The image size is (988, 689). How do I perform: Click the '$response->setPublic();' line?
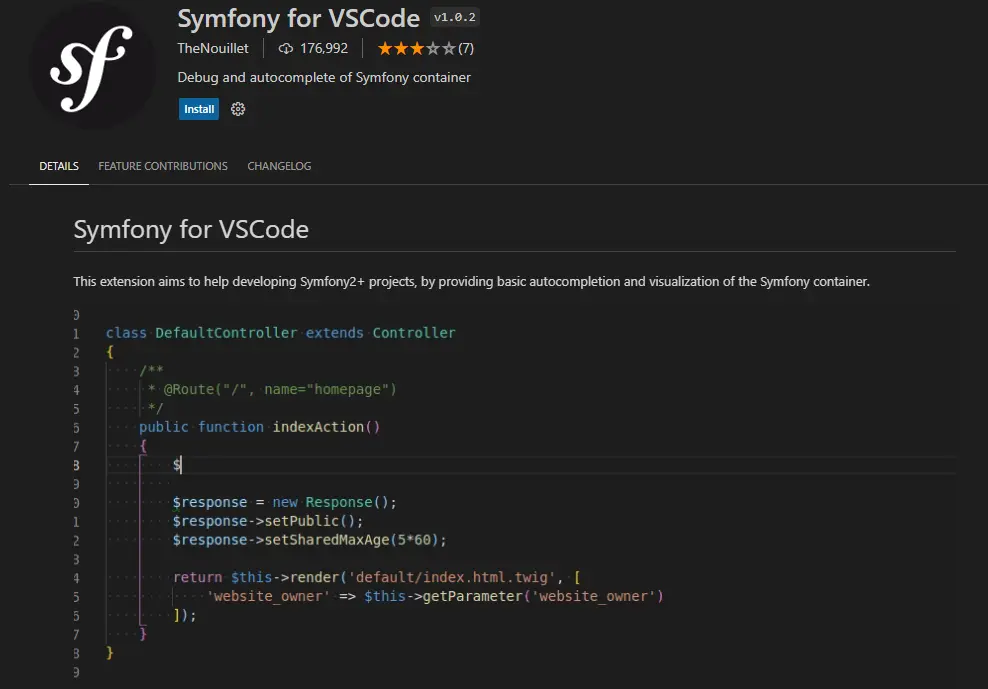pyautogui.click(x=268, y=521)
